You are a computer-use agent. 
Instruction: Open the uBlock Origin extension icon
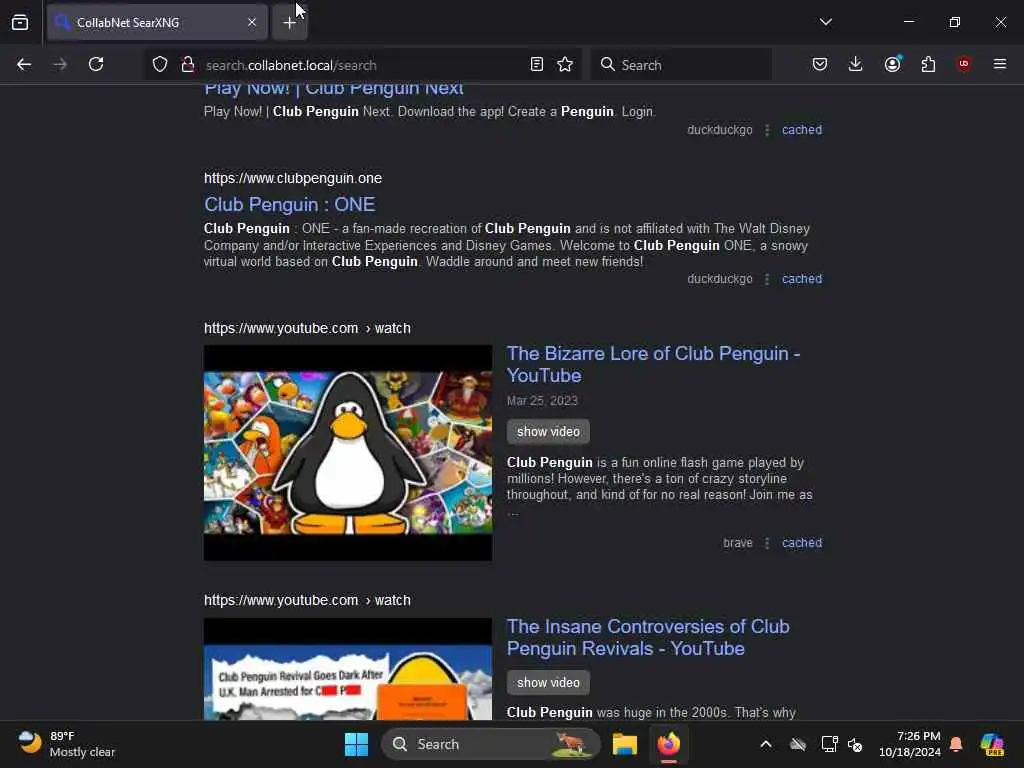click(964, 64)
